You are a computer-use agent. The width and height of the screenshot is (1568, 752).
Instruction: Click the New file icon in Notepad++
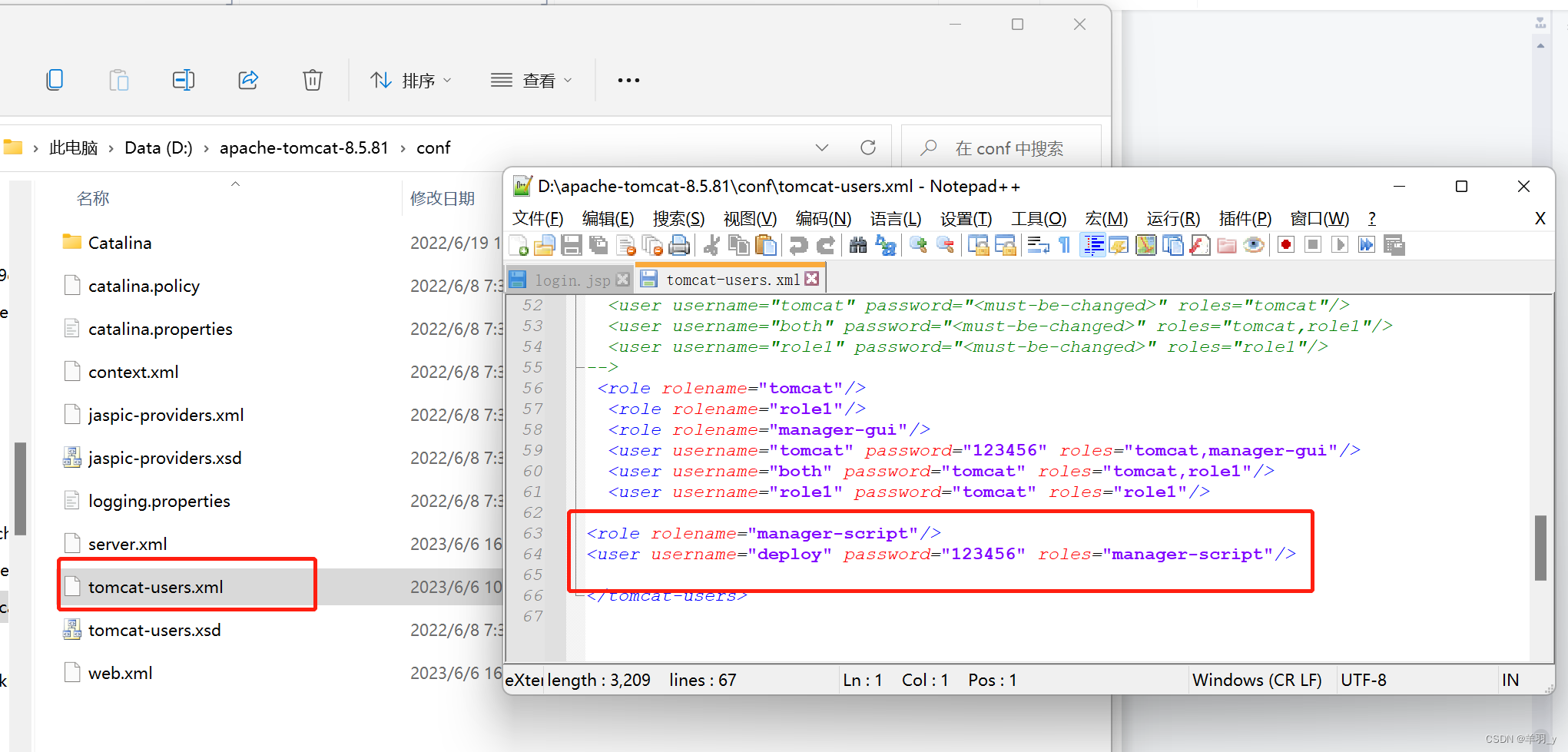click(x=519, y=245)
